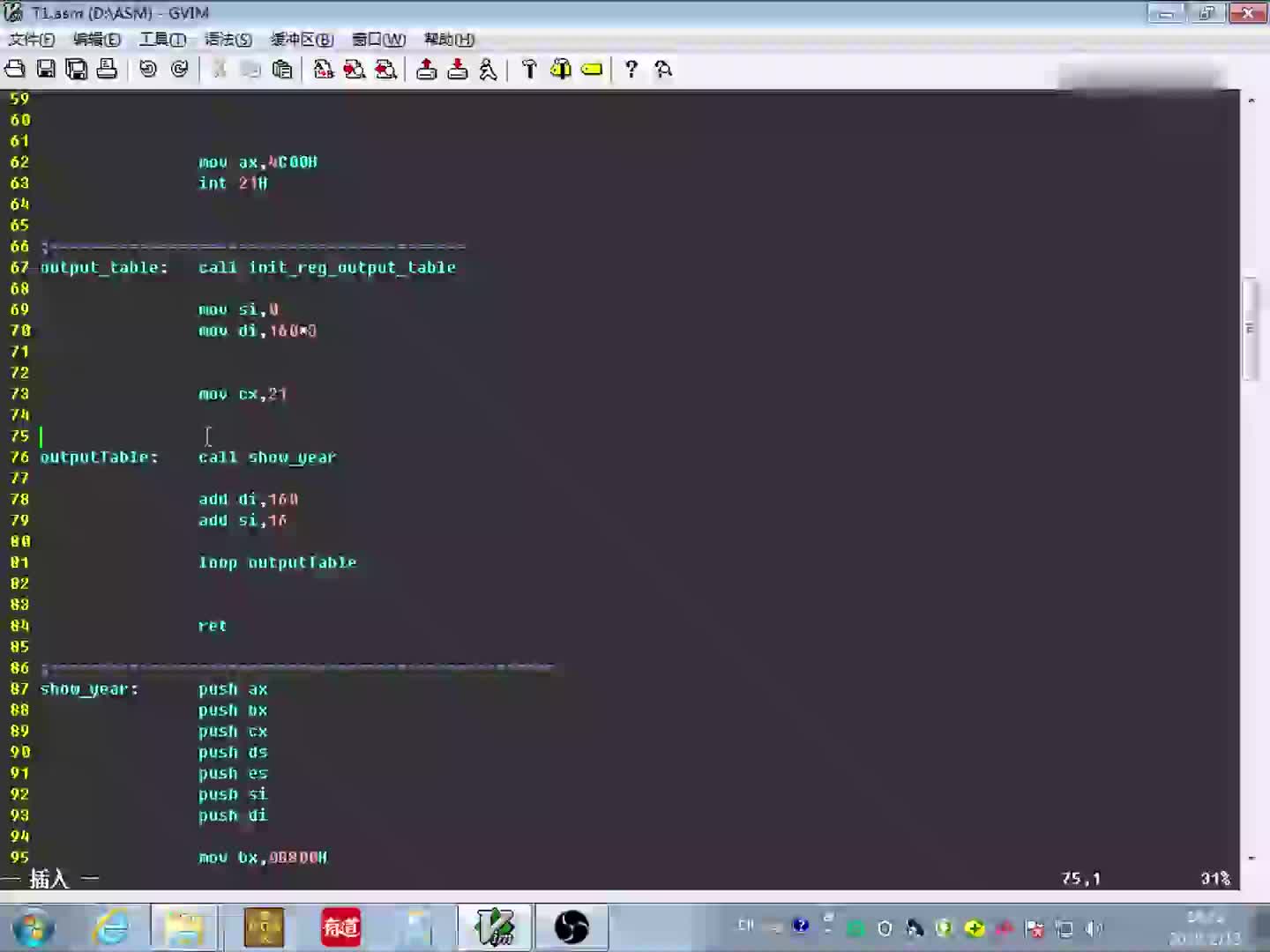Image resolution: width=1270 pixels, height=952 pixels.
Task: Click 'add di,160' on line 78
Action: click(x=248, y=499)
